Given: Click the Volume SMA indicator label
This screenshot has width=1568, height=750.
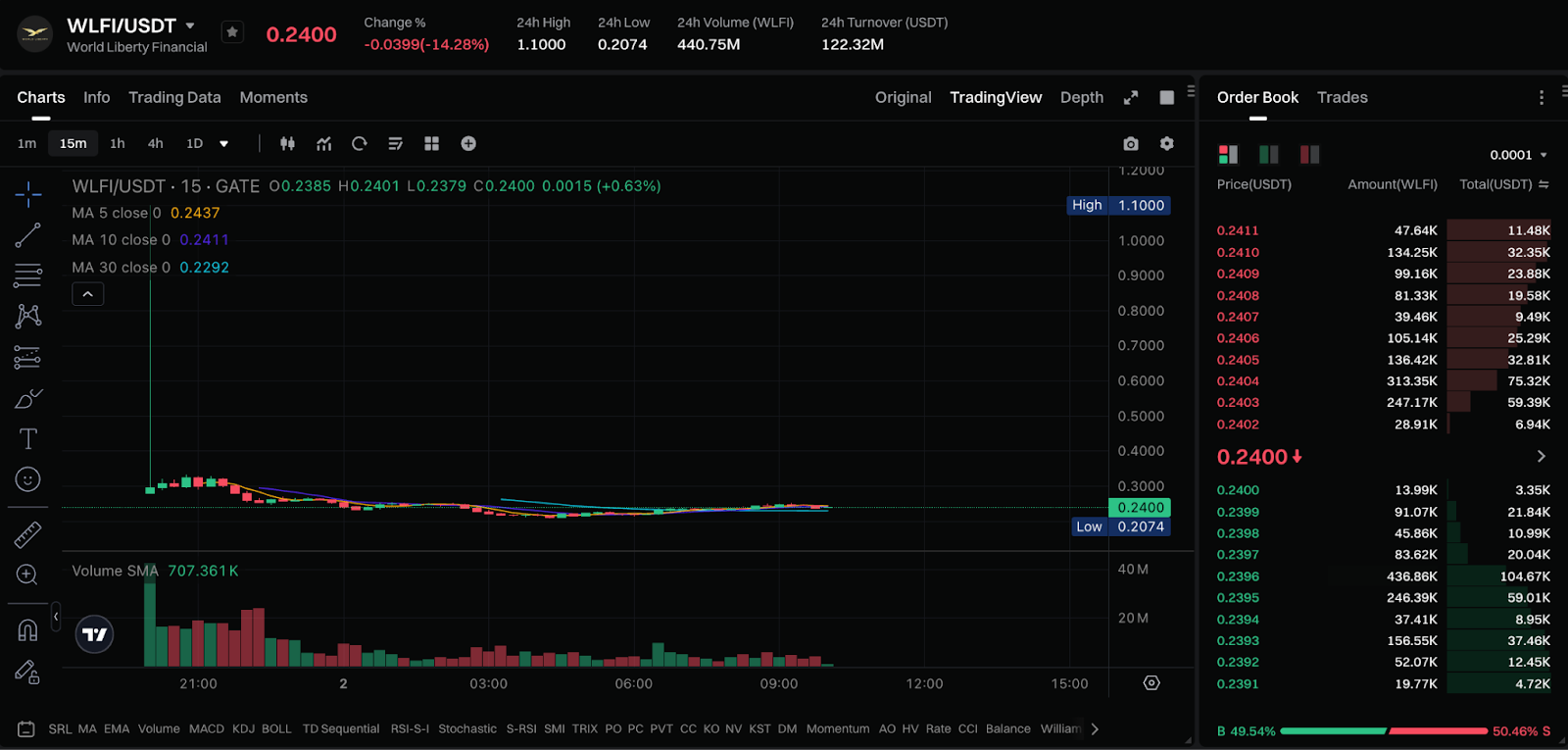Looking at the screenshot, I should pos(115,571).
